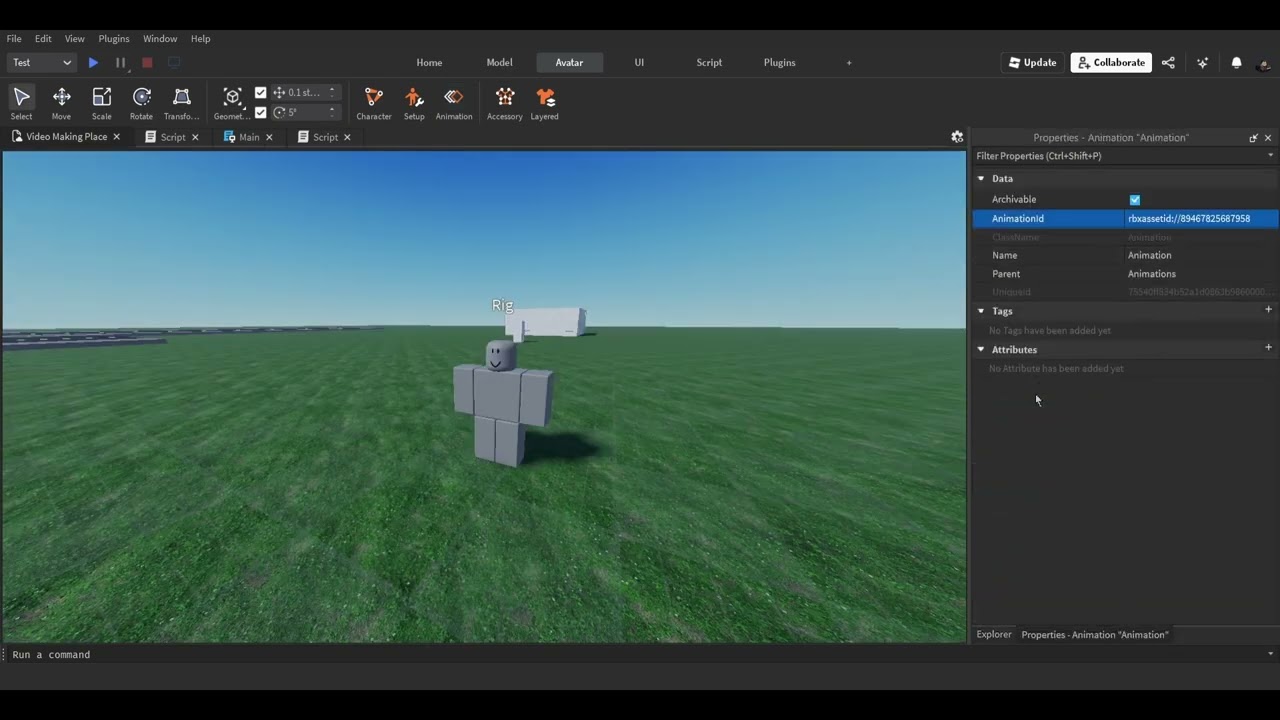
Task: Click the Update button
Action: (x=1032, y=62)
